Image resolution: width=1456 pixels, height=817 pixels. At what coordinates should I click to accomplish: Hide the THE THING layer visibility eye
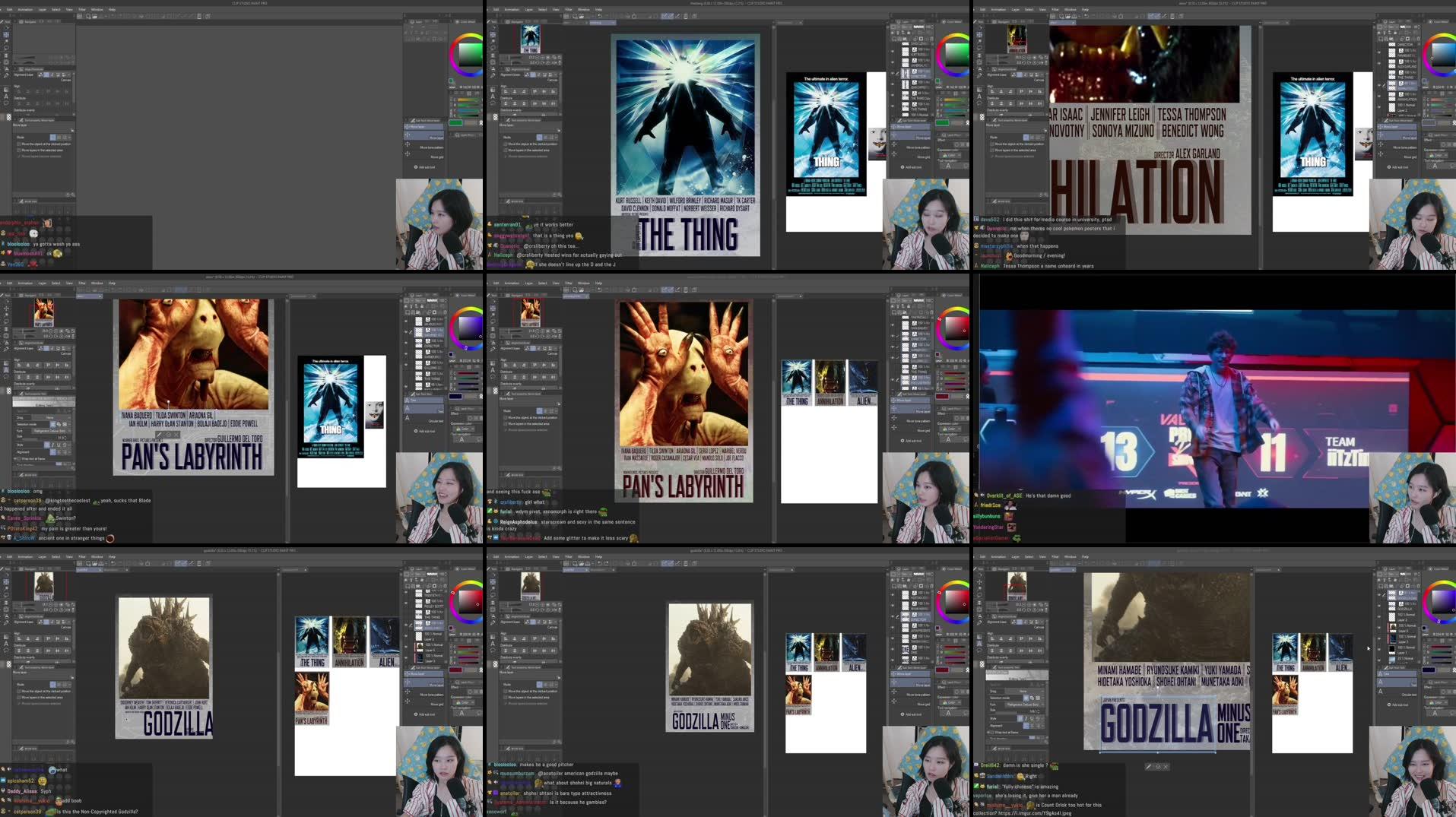click(893, 108)
